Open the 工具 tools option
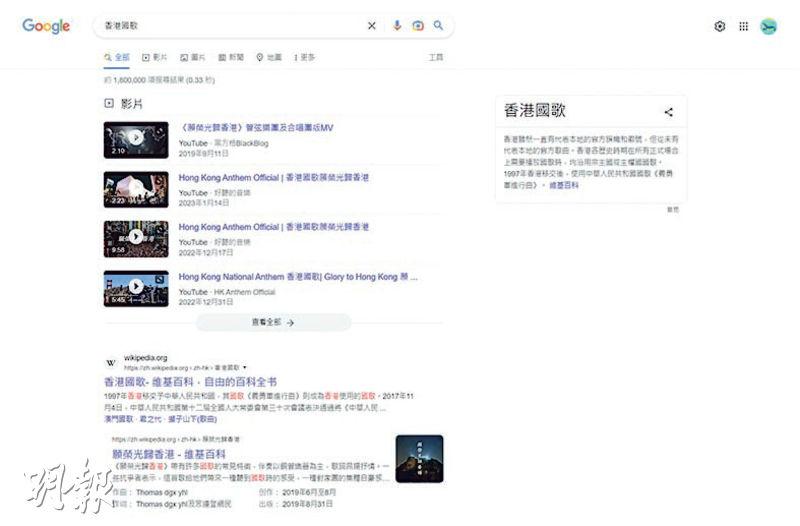Image resolution: width=800 pixels, height=526 pixels. [436, 57]
